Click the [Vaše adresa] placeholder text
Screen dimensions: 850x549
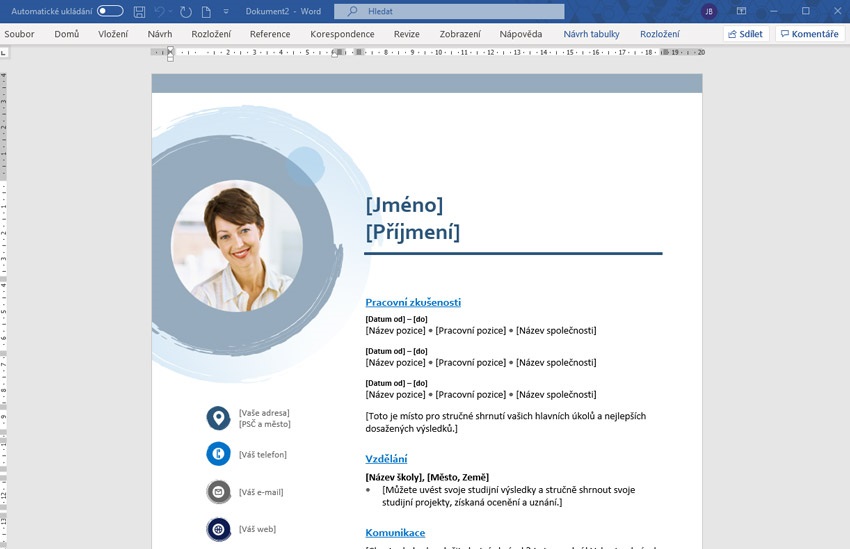pos(264,412)
